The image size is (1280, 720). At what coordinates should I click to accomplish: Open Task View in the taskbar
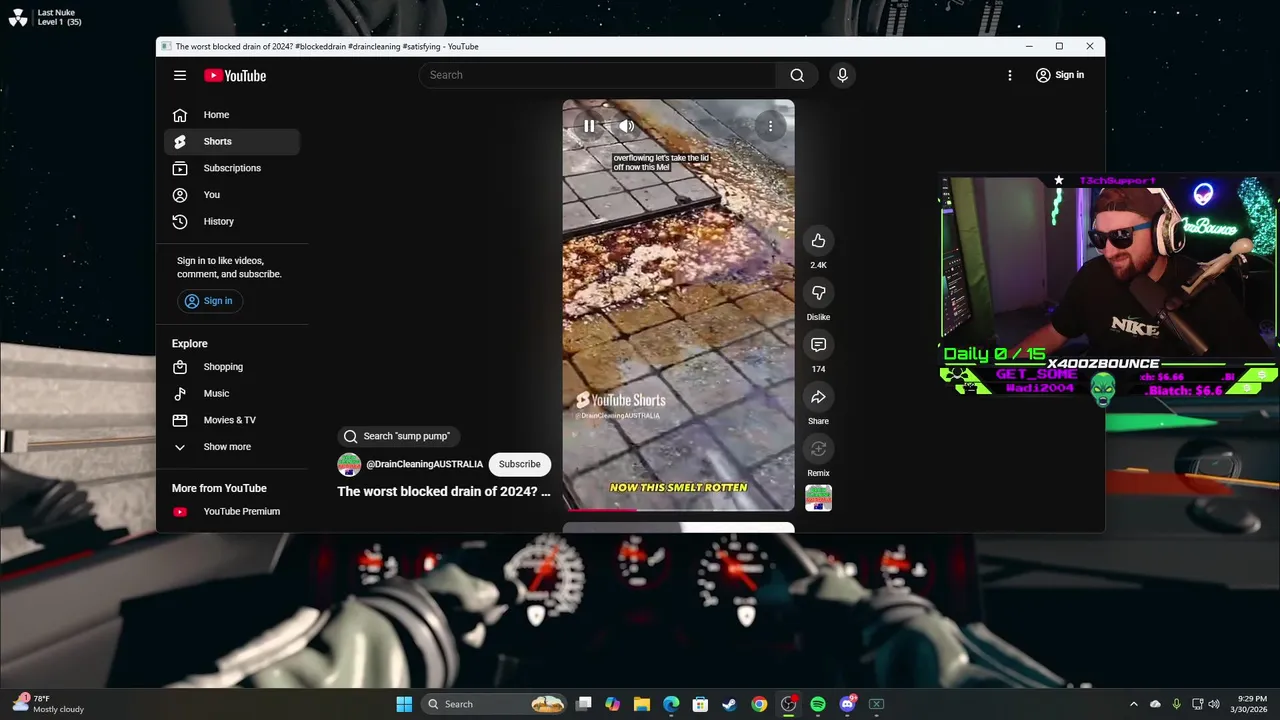pos(584,704)
